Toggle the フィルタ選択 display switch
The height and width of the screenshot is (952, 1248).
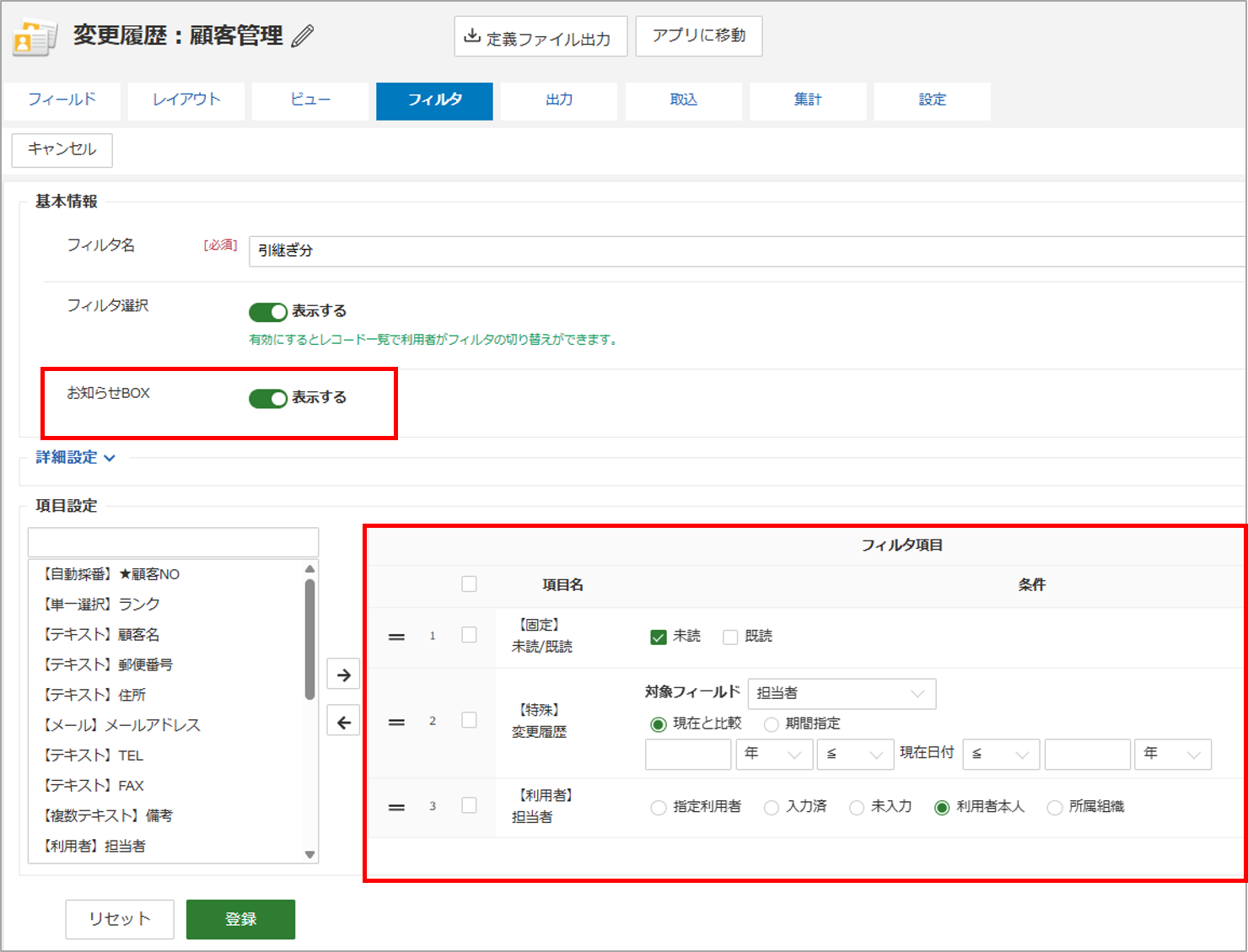268,312
